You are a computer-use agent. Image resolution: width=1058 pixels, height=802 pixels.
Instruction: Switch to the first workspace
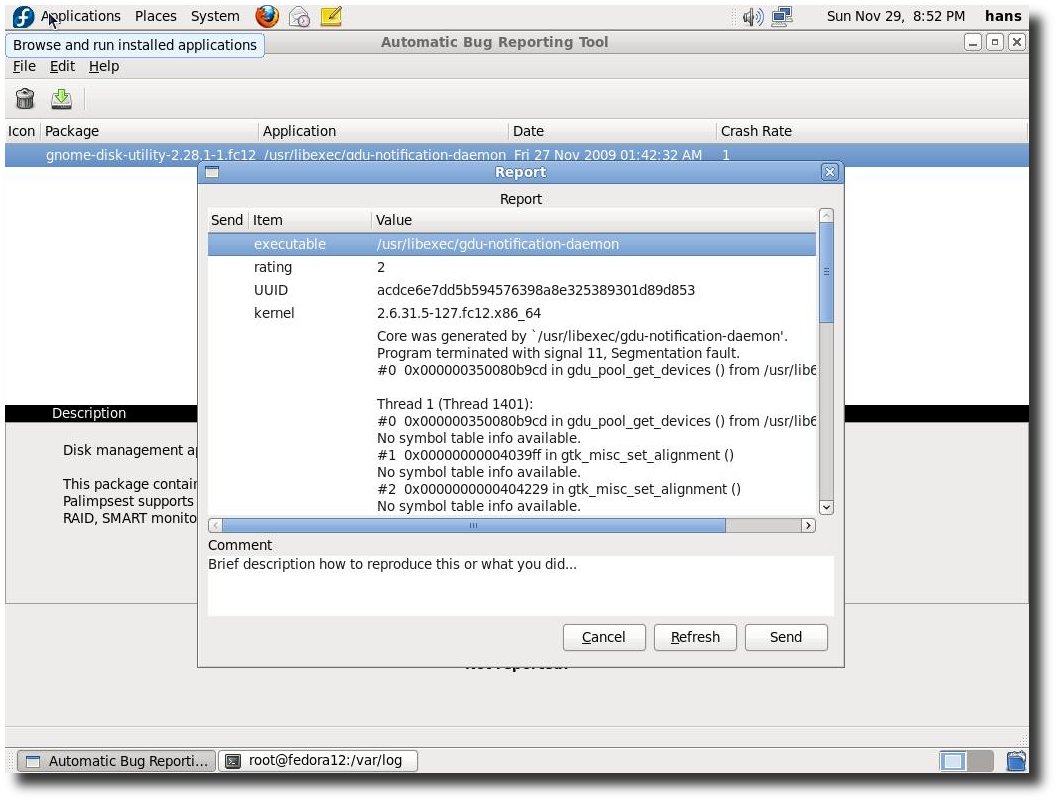click(953, 762)
